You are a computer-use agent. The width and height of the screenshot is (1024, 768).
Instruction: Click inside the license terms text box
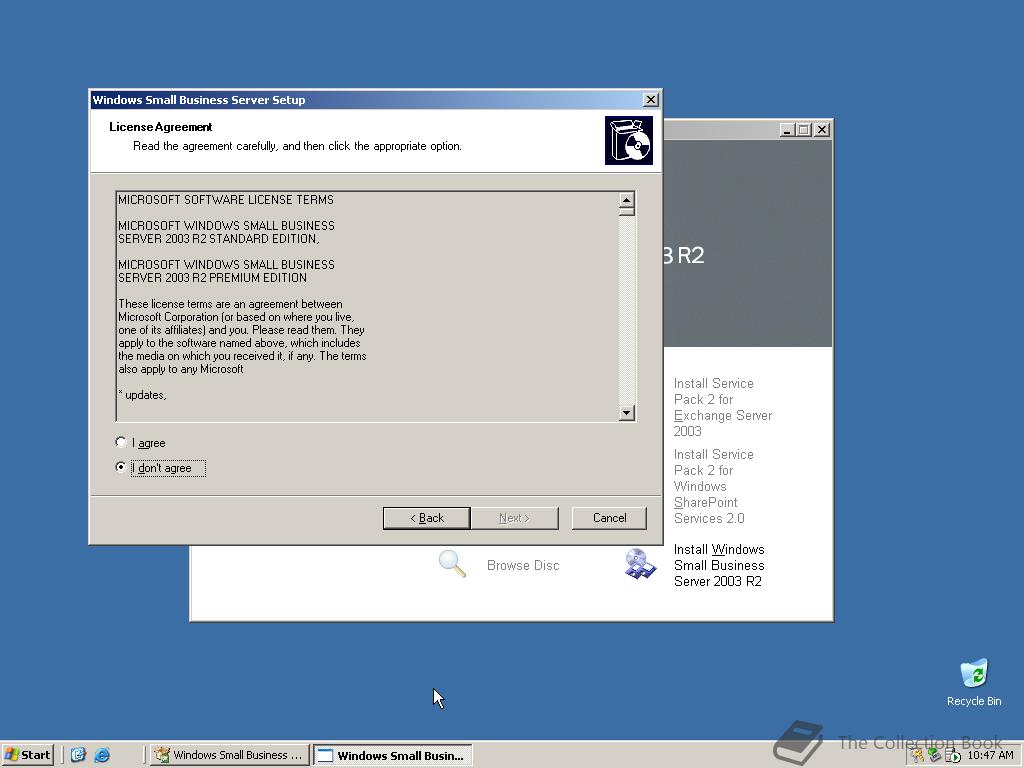pyautogui.click(x=368, y=306)
